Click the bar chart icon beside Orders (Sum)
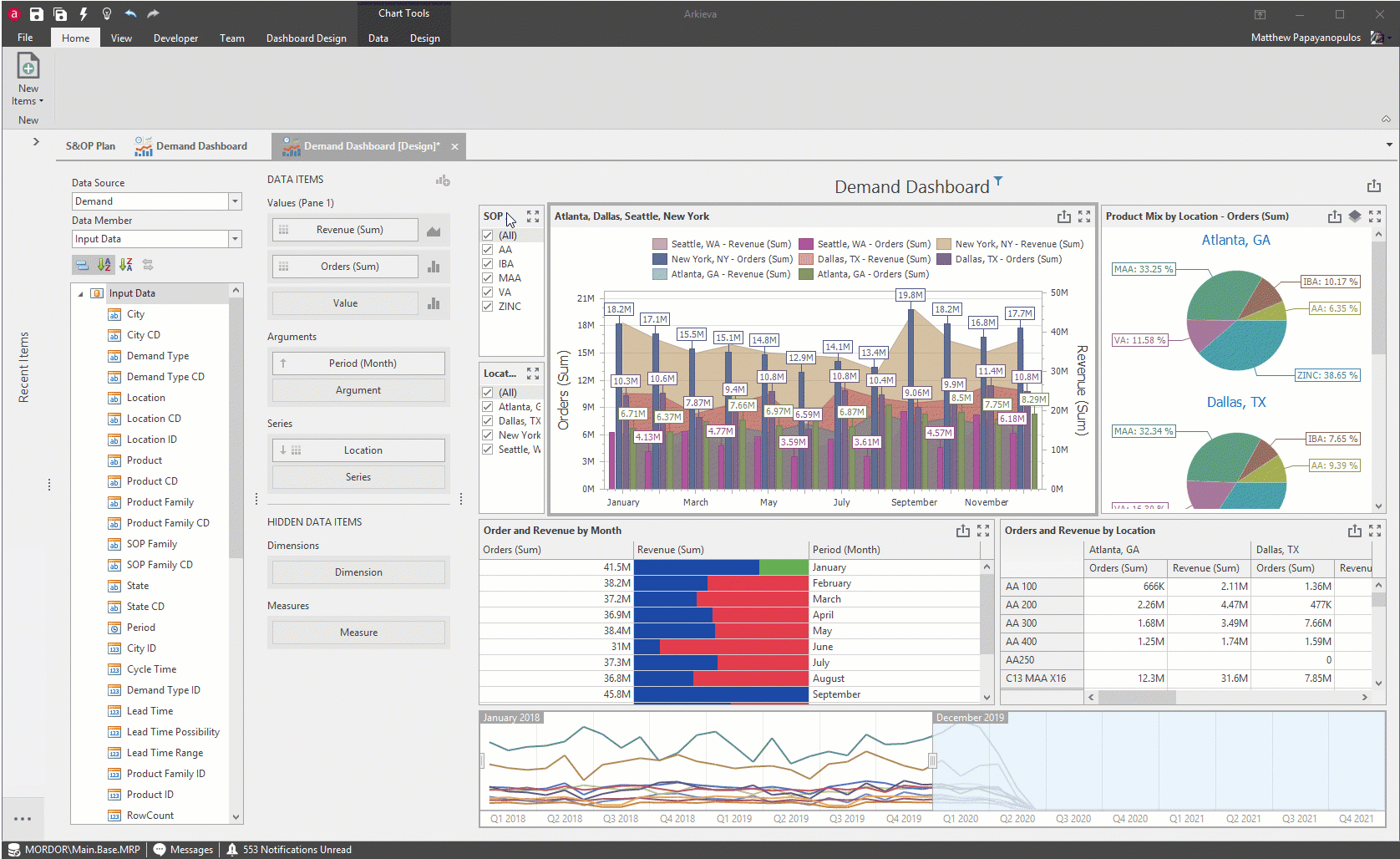 [434, 267]
